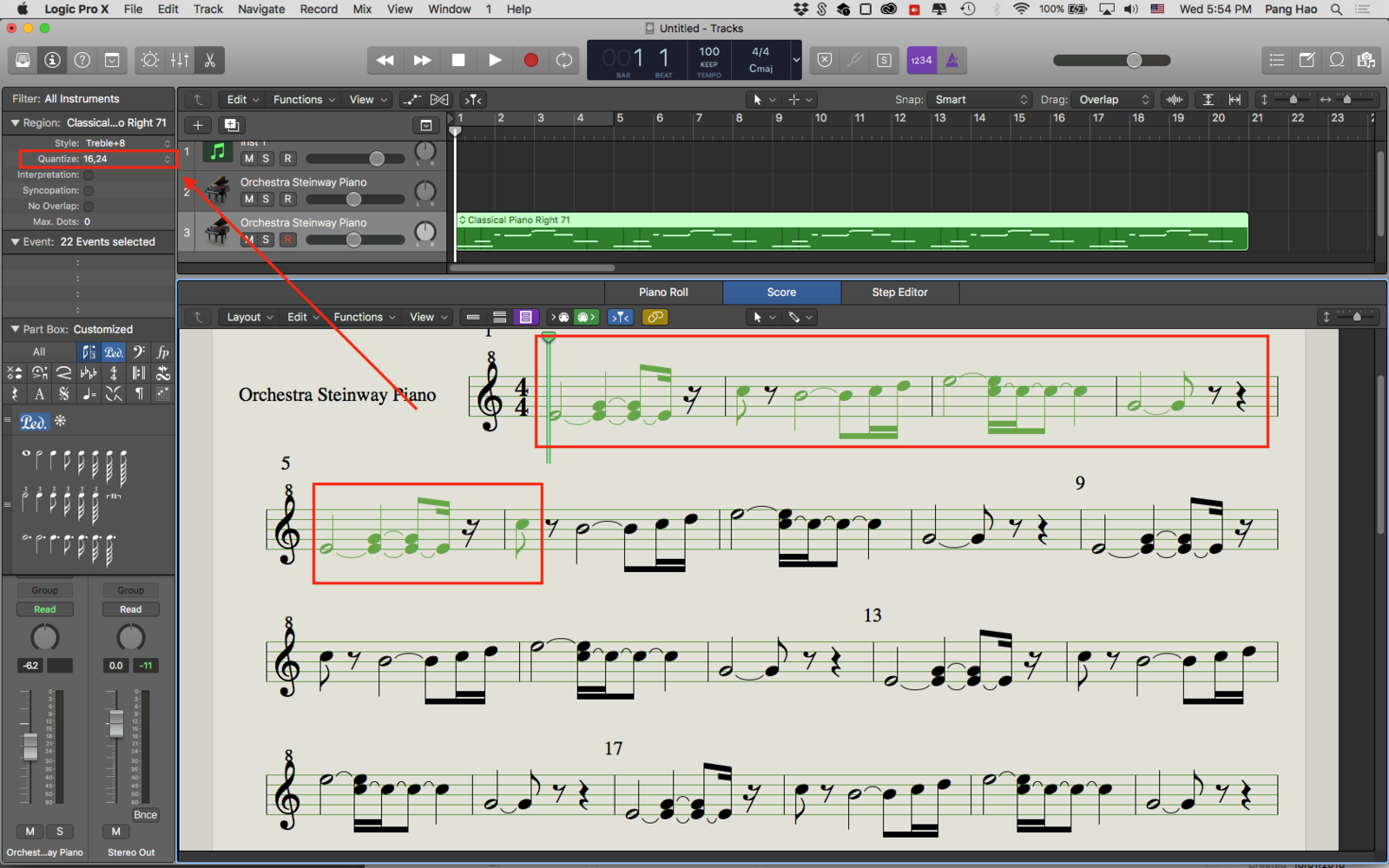This screenshot has width=1389, height=868.
Task: Click the scissors Editors button
Action: (209, 60)
